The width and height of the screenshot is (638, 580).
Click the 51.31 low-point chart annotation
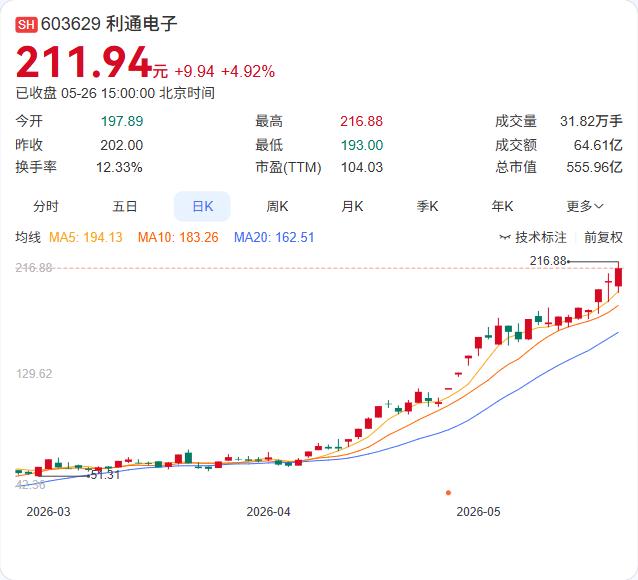[x=105, y=475]
